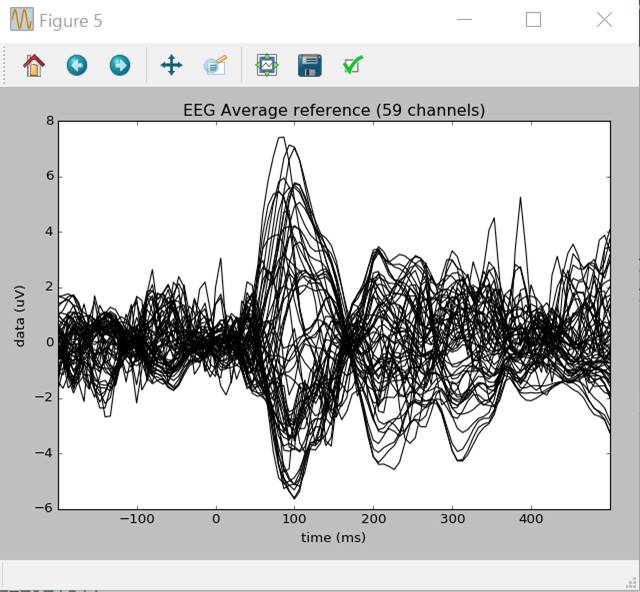Save the figure with floppy disk icon
This screenshot has height=592, width=640.
coord(310,66)
